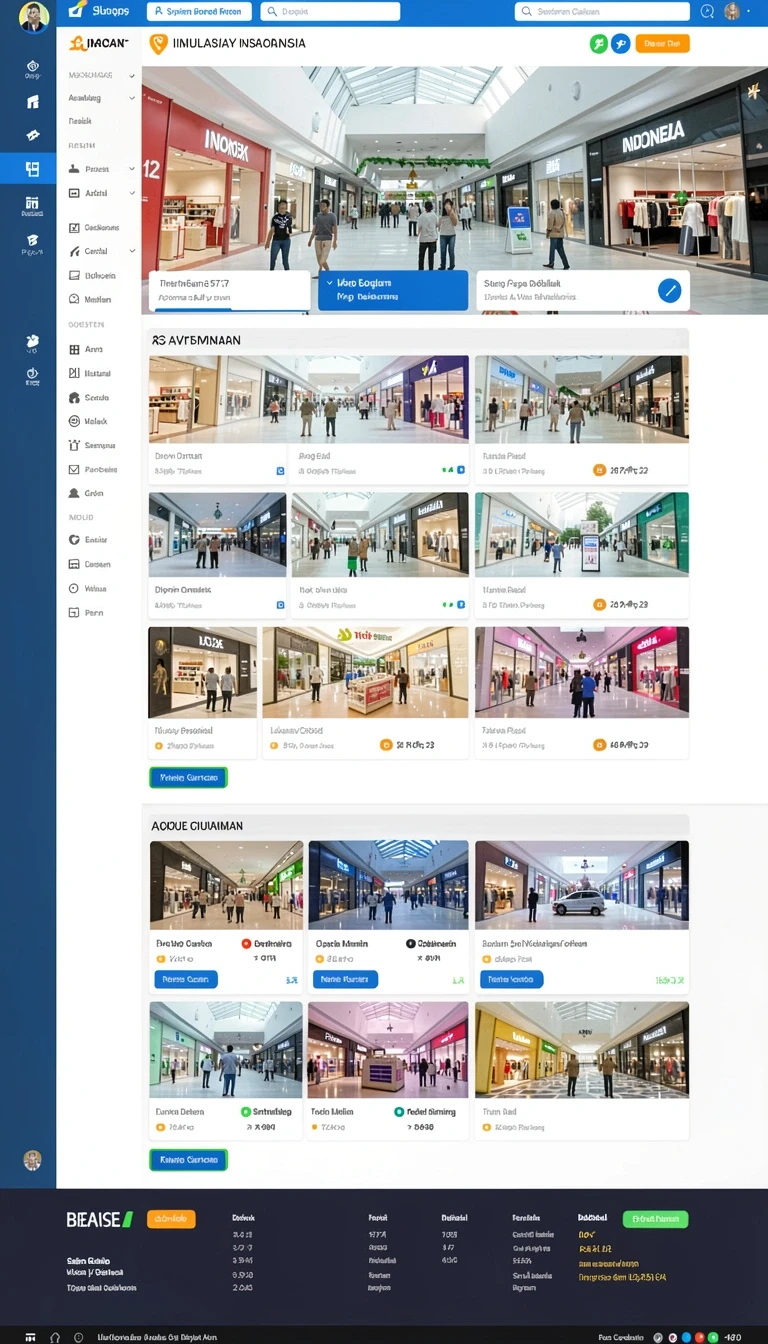Expand the second sidebar item chevron
This screenshot has height=1344, width=768.
click(132, 98)
